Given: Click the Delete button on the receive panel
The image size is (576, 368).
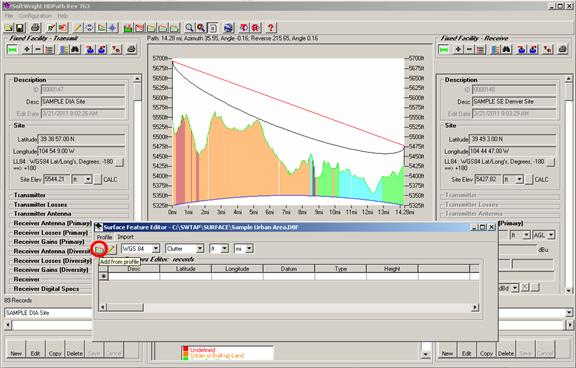Looking at the screenshot, I should pyautogui.click(x=506, y=350).
